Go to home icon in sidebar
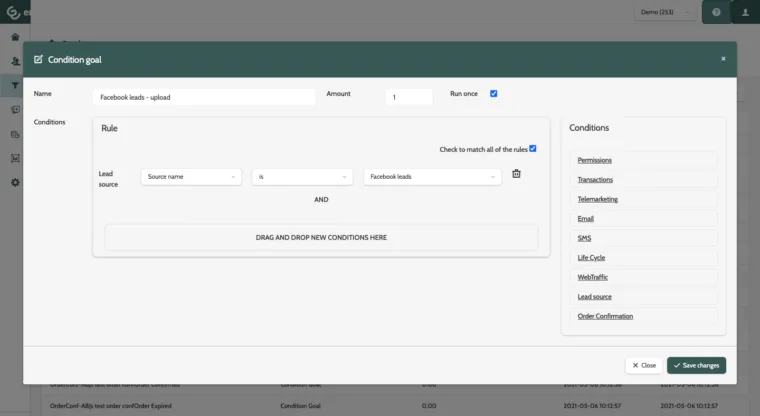 point(15,37)
